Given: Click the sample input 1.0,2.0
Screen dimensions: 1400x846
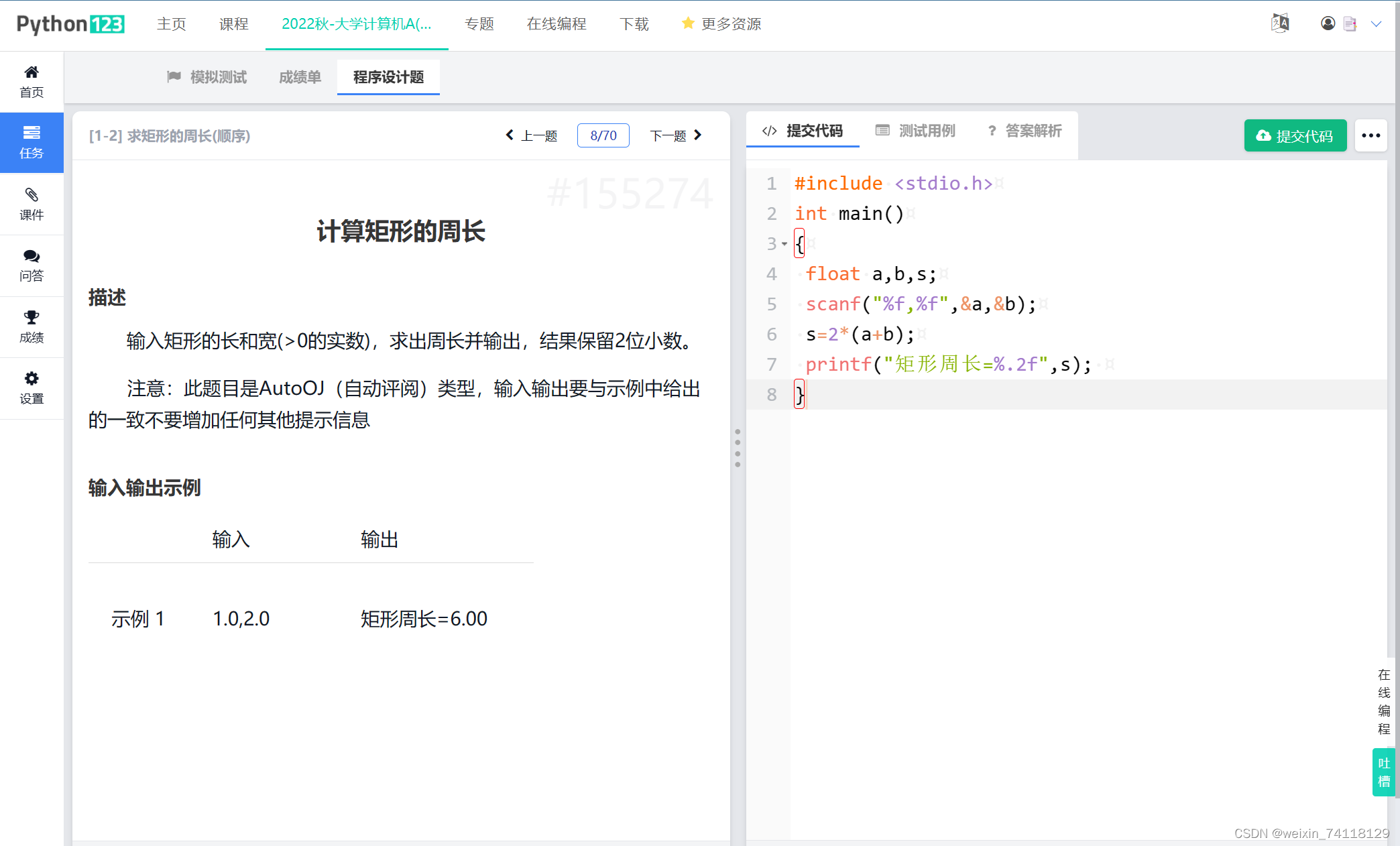Looking at the screenshot, I should point(241,619).
